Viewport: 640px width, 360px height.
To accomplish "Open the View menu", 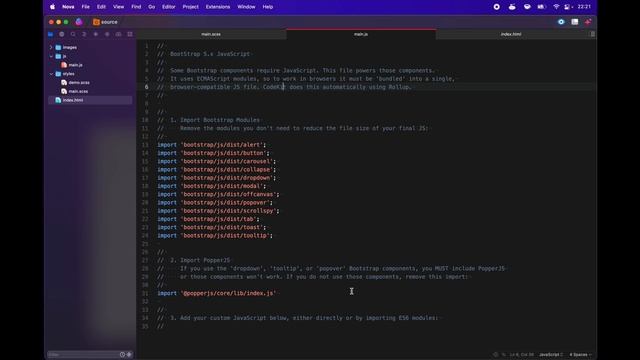I will 118,7.
